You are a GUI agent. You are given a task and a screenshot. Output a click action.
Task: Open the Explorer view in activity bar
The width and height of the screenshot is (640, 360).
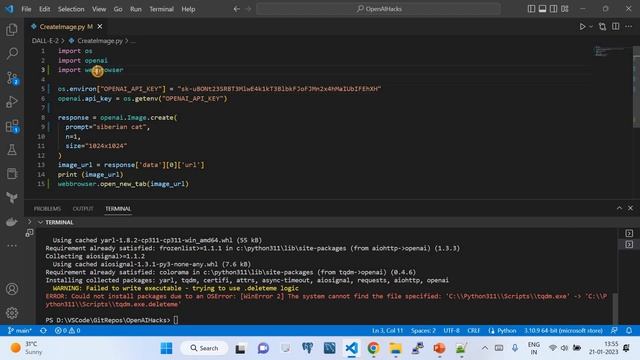tap(12, 30)
